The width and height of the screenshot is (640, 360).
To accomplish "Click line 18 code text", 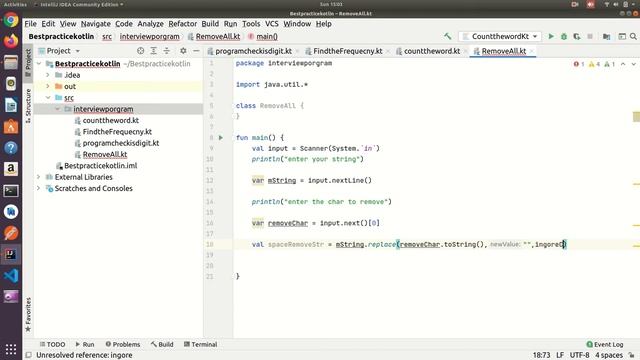I will click(409, 244).
